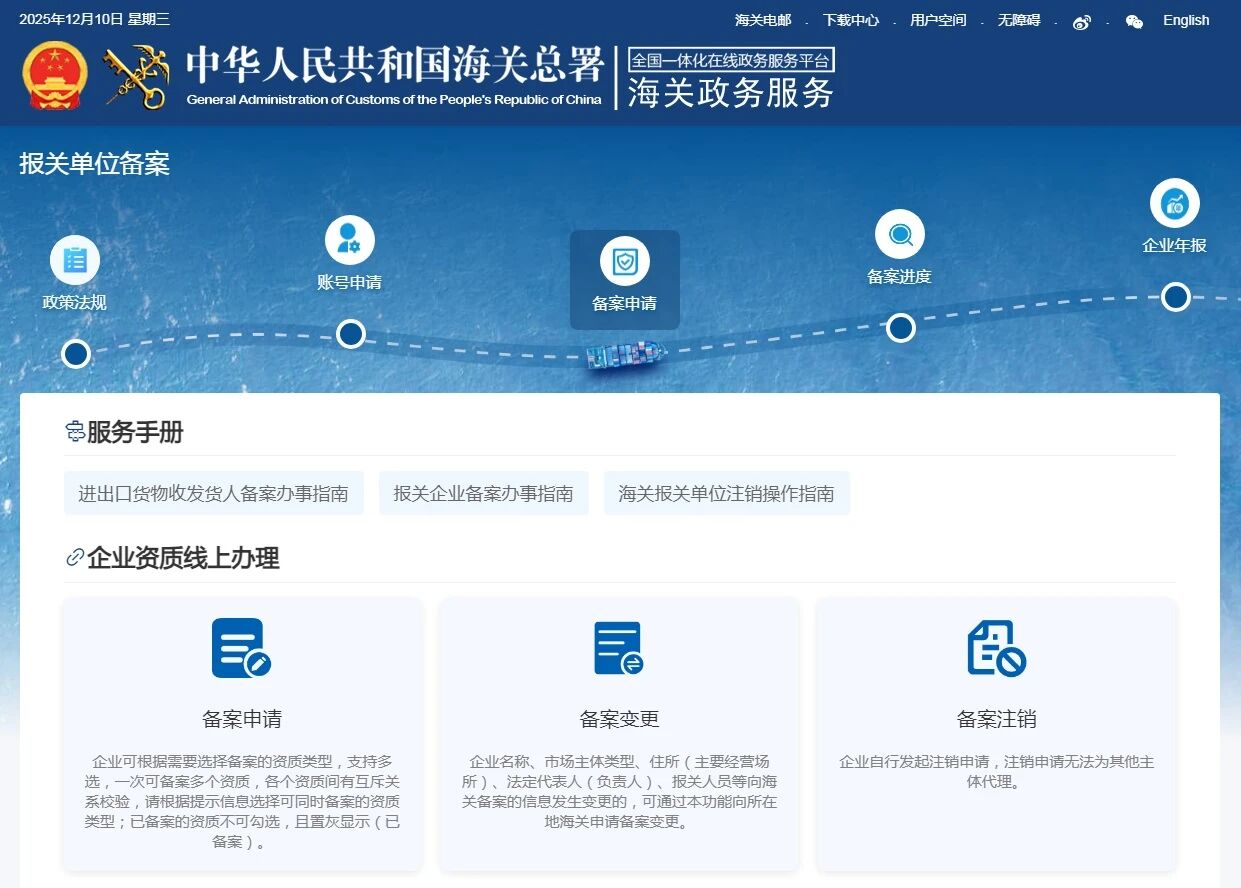Screen dimensions: 1241x888
Task: Open 进出口货物收发货人备案办事指南 guide
Action: [214, 493]
